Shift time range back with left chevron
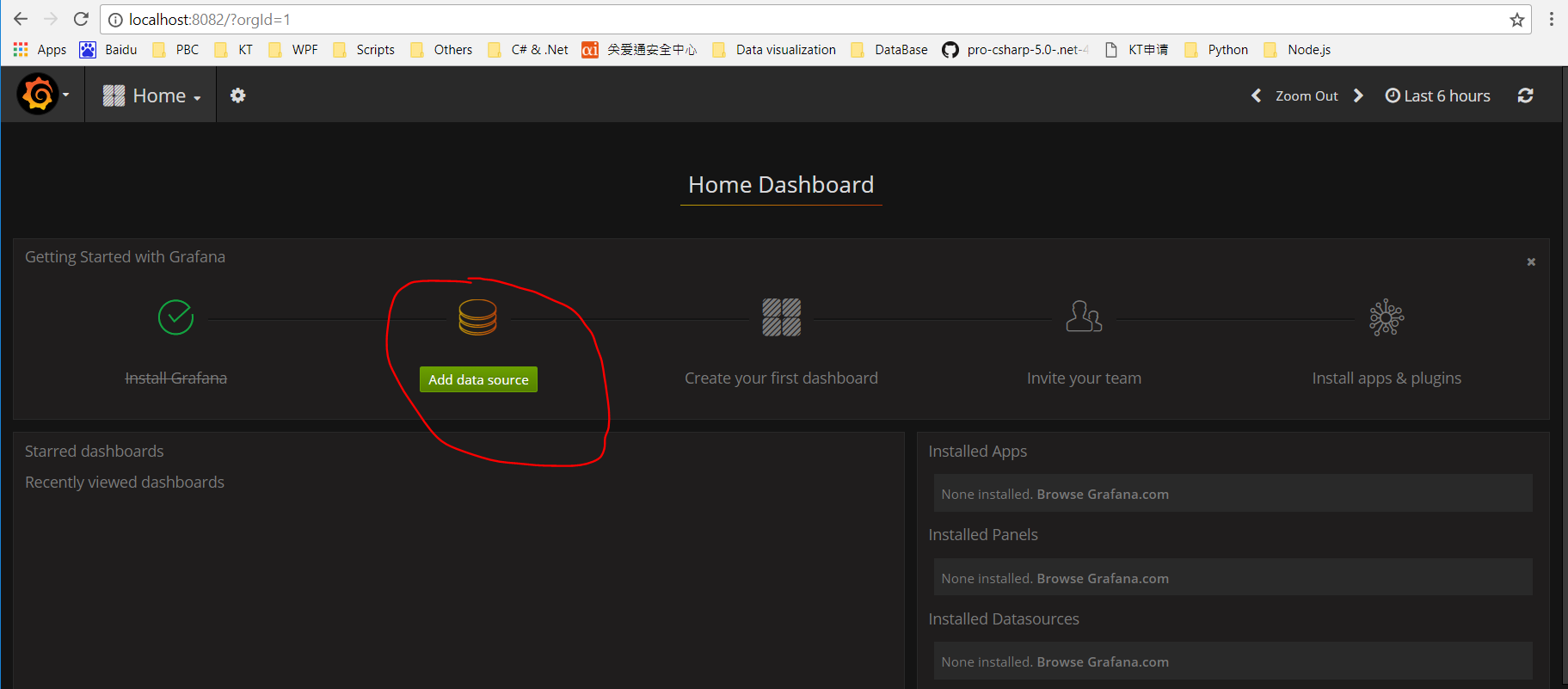This screenshot has width=1568, height=689. pyautogui.click(x=1256, y=95)
